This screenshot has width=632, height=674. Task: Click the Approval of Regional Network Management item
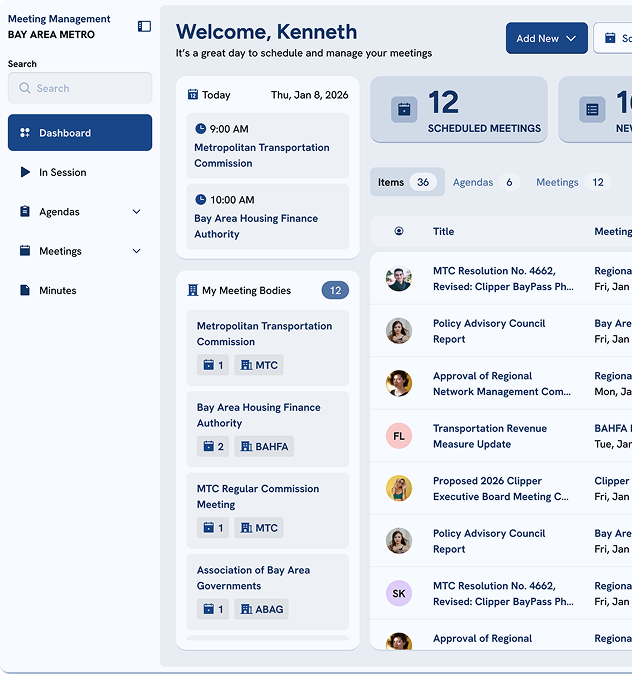click(502, 383)
